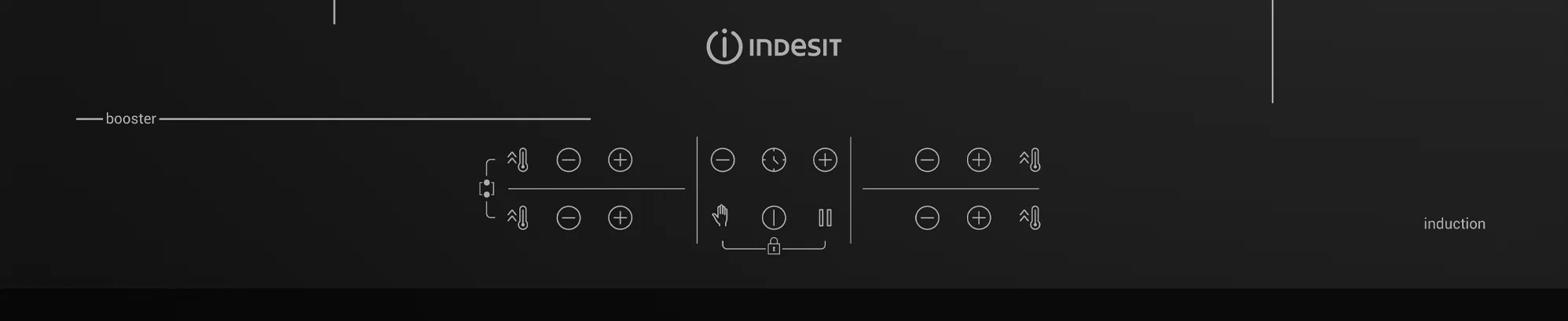Activate booster on the top-right zone

(x=1030, y=160)
